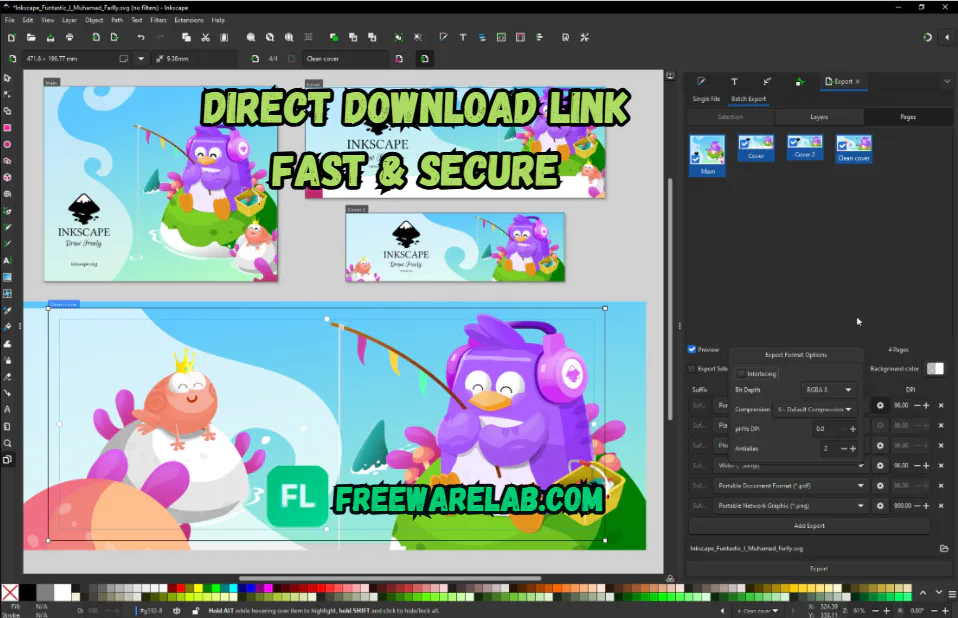Screen dimensions: 958x618
Task: Toggle the Preview checkbox
Action: pyautogui.click(x=692, y=349)
